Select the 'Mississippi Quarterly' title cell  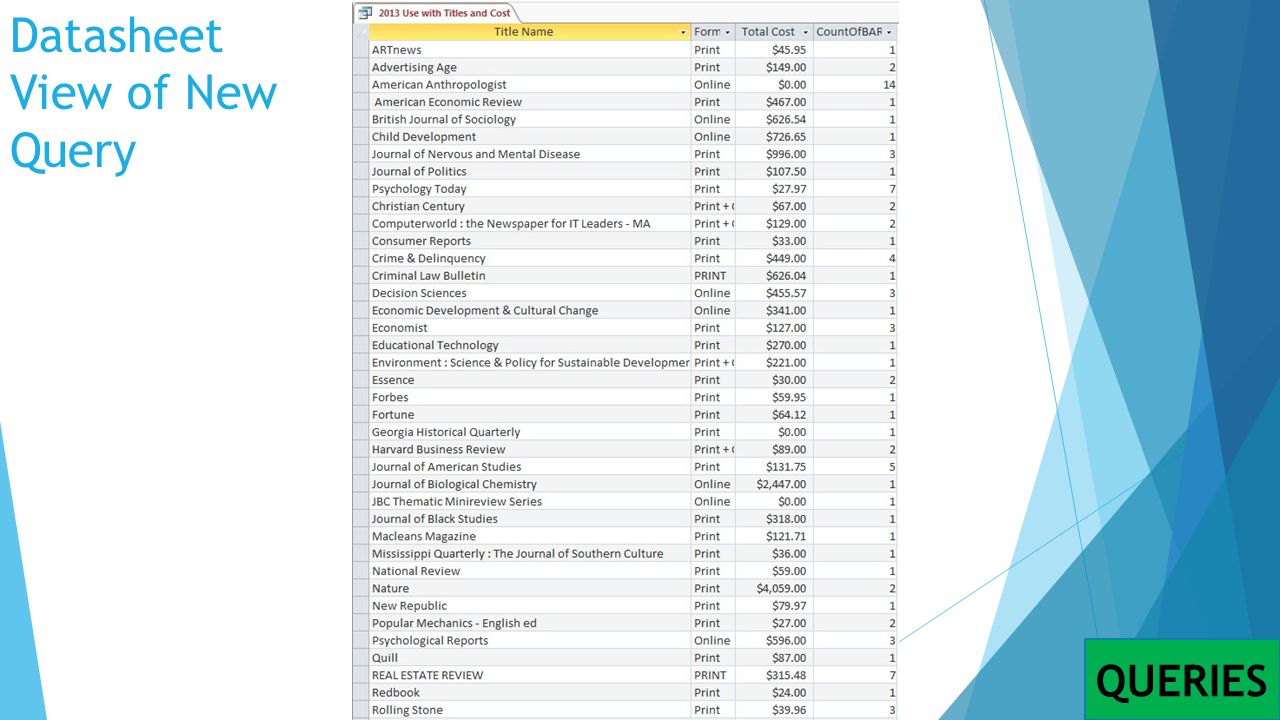(x=529, y=554)
